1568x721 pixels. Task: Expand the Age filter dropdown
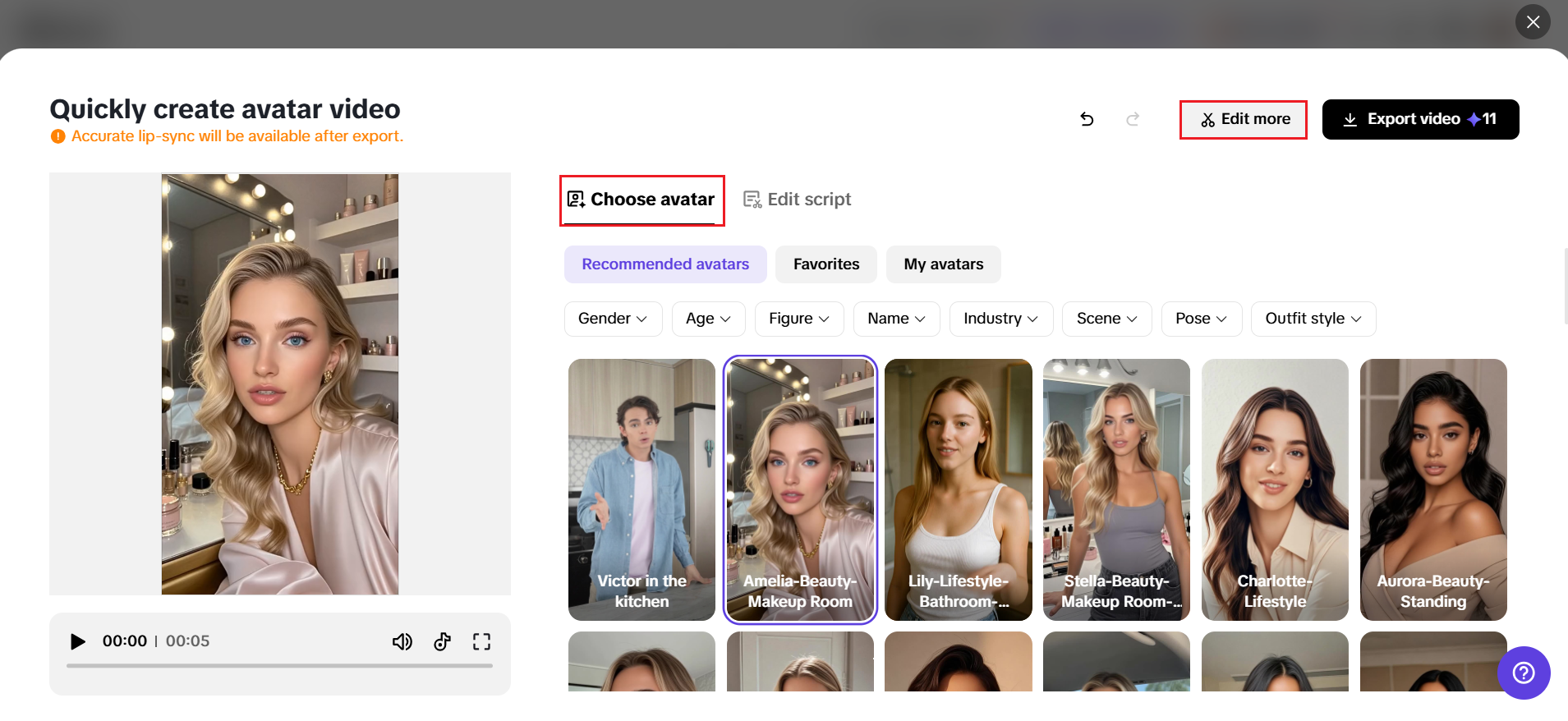coord(708,319)
